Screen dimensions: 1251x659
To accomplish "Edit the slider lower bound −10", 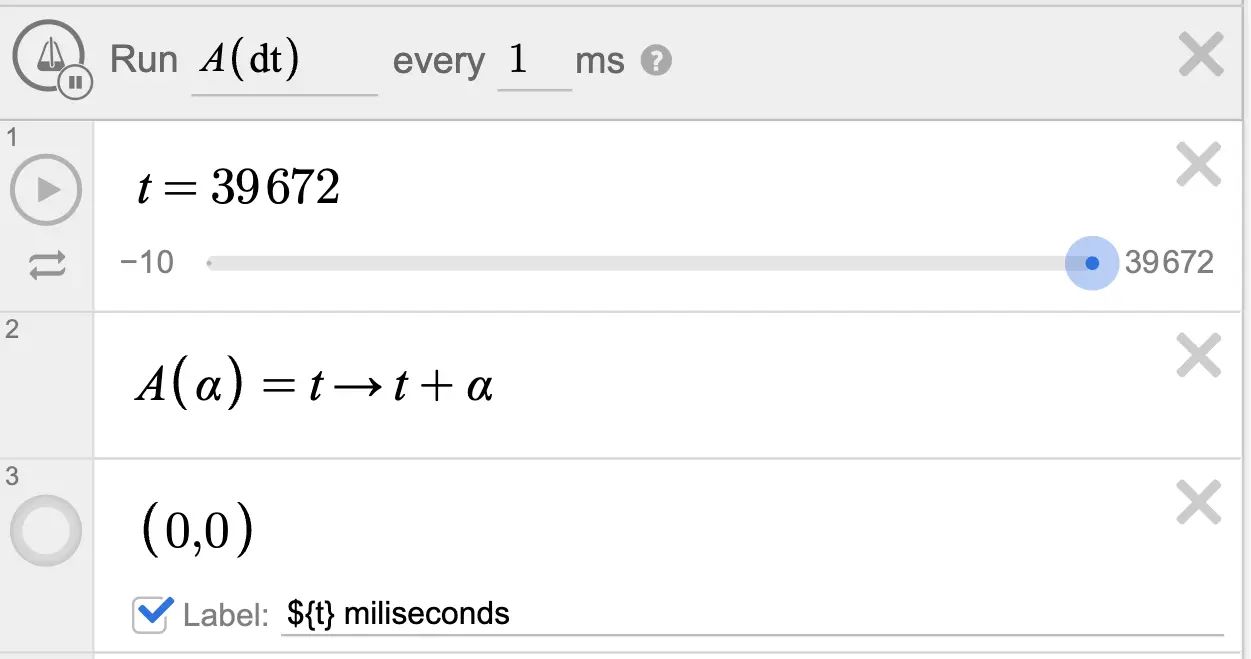I will (147, 263).
